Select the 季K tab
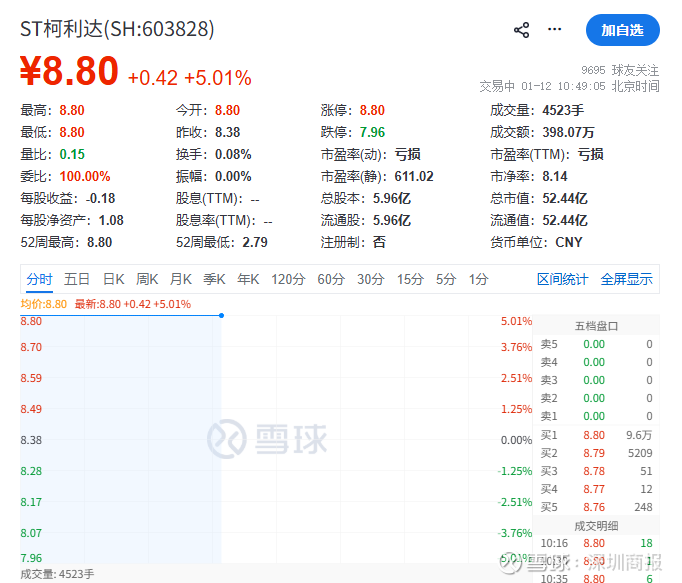This screenshot has width=682, height=583. [214, 279]
